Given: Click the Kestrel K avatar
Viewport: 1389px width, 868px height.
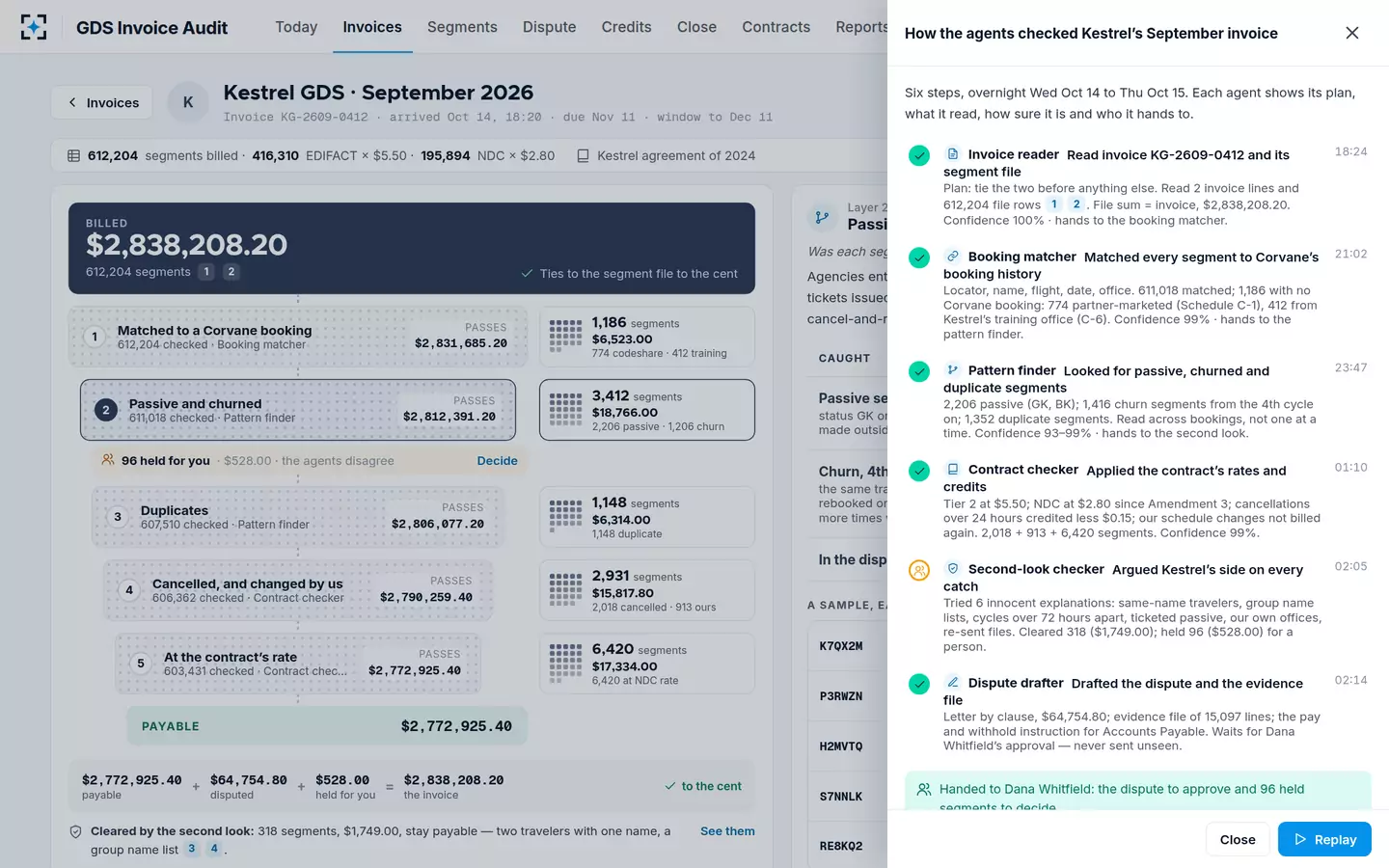Looking at the screenshot, I should point(188,102).
